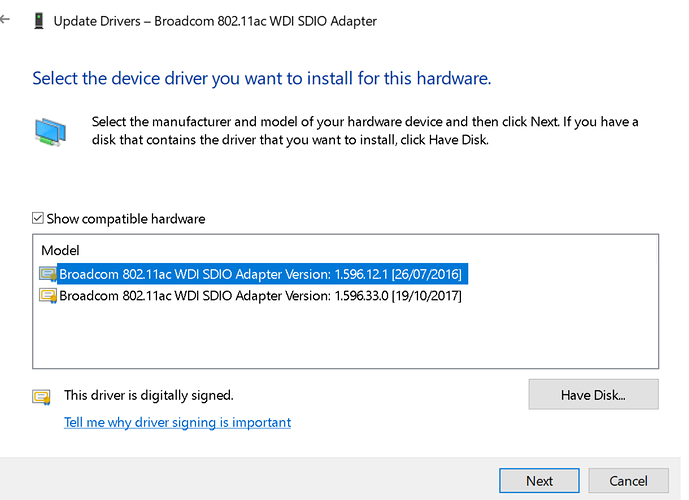
Task: Select driver version 1.596.12.1 [26/07/2016]
Action: 262,274
